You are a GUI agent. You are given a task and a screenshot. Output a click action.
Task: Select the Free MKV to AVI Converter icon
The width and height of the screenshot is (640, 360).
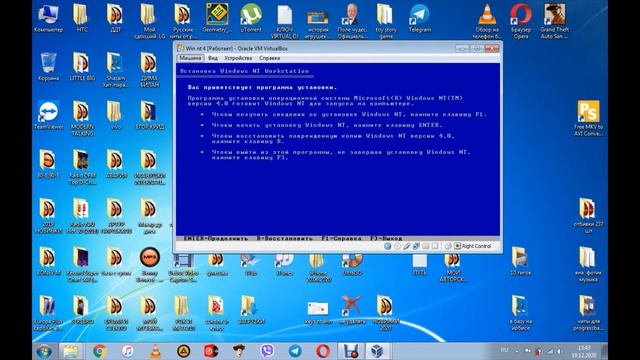click(588, 118)
